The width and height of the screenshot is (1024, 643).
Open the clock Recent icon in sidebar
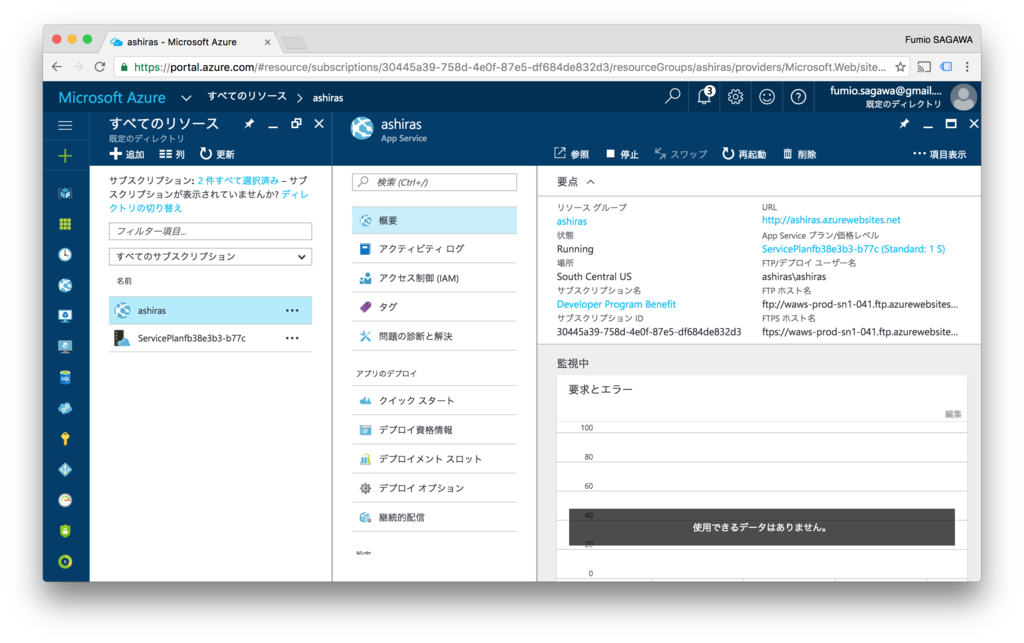click(x=65, y=255)
